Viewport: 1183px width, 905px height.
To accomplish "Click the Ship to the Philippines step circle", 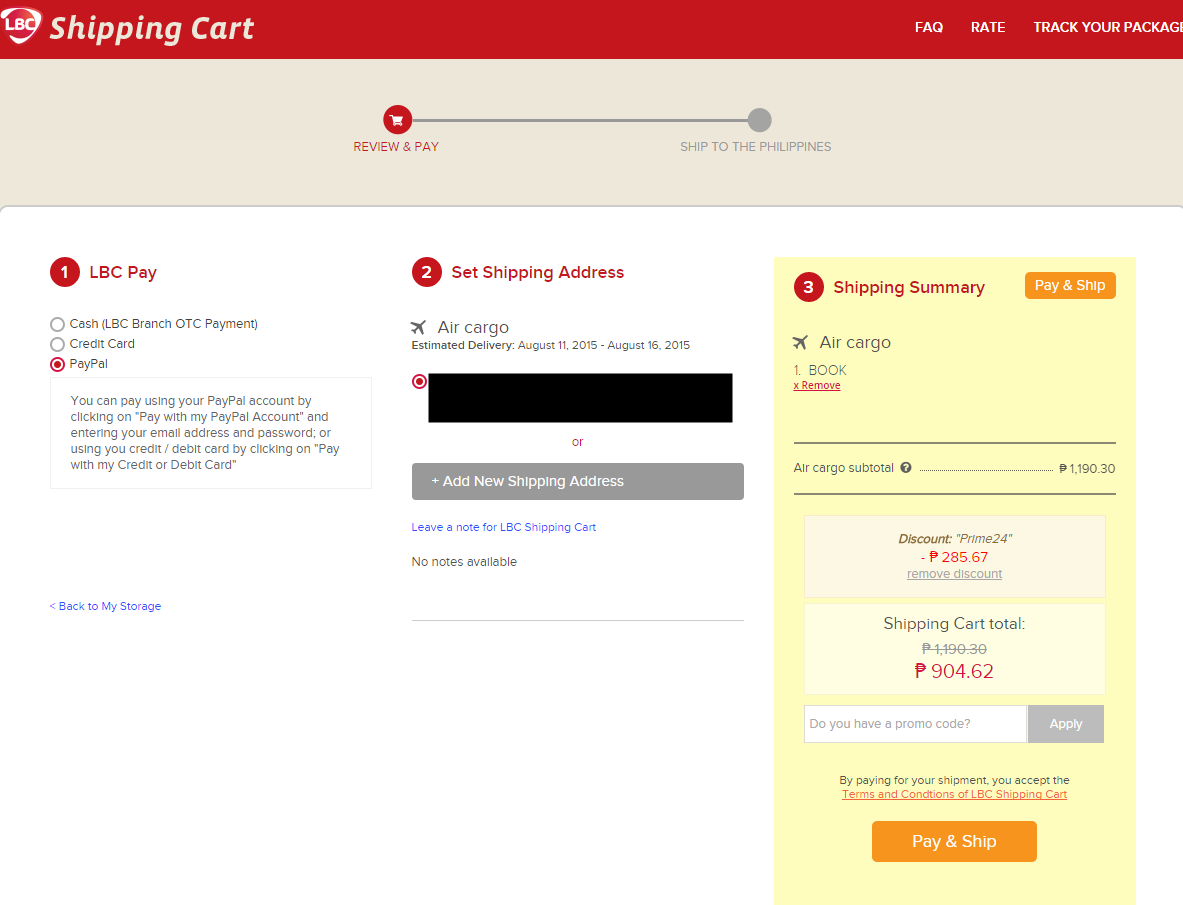I will click(x=759, y=120).
